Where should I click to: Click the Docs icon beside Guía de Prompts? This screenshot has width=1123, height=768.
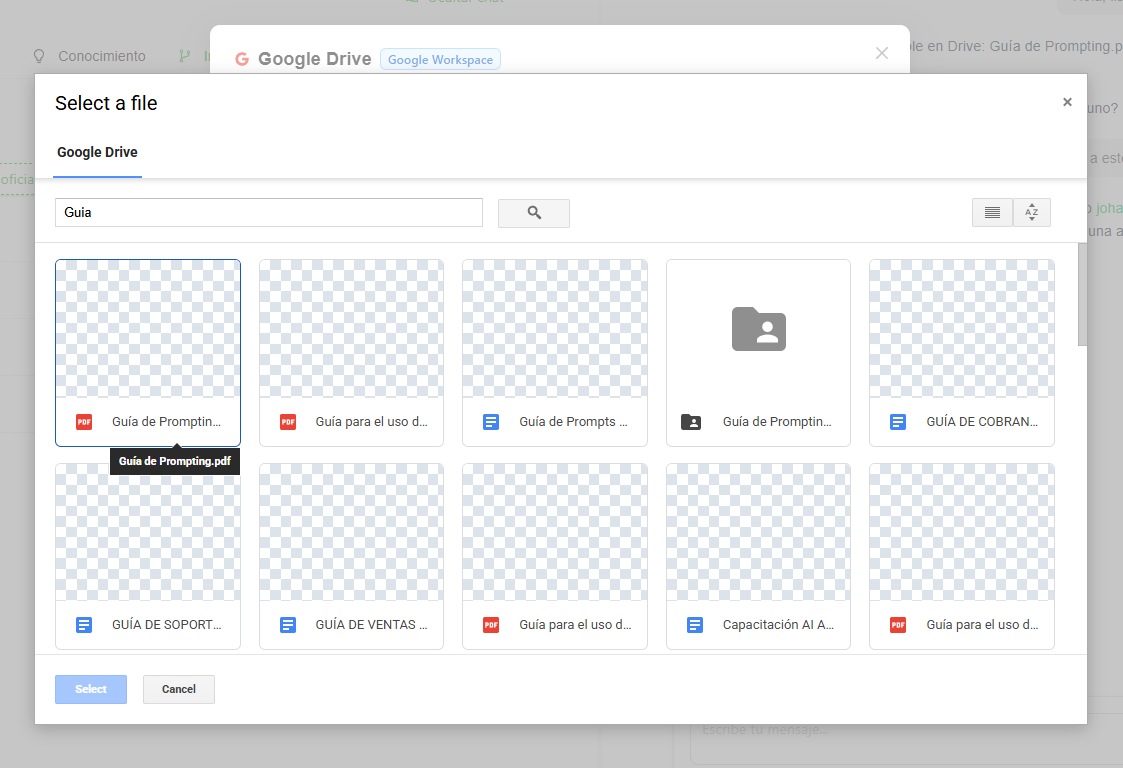pos(491,422)
